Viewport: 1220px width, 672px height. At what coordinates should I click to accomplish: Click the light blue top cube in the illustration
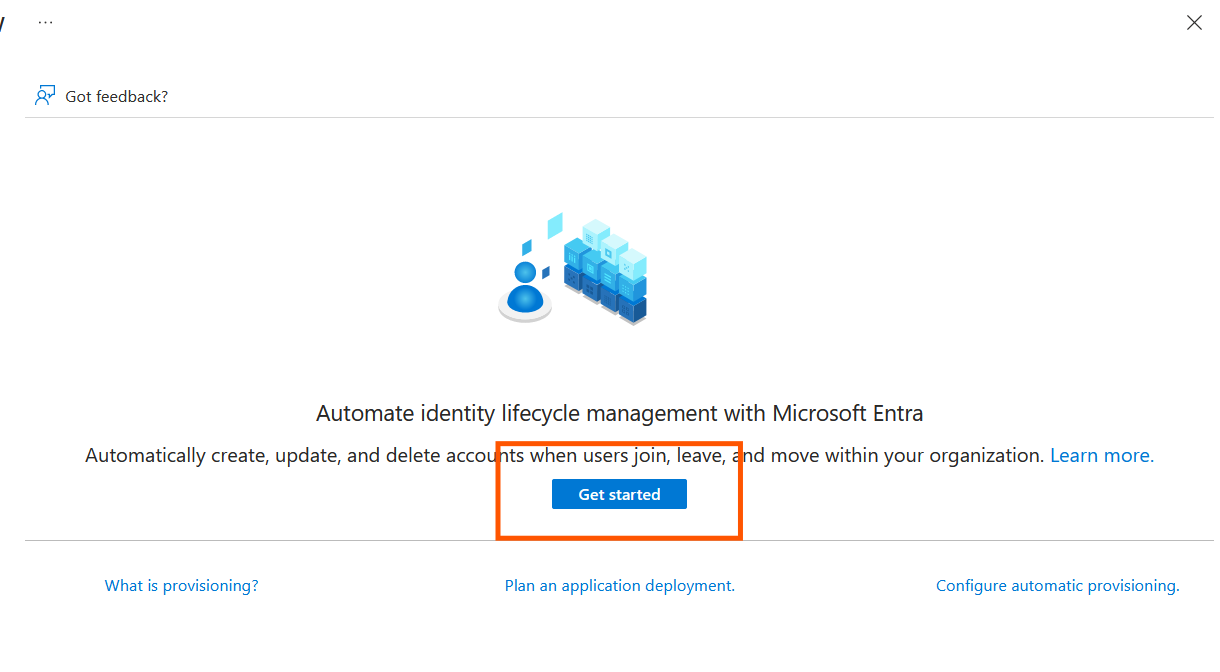[x=596, y=235]
